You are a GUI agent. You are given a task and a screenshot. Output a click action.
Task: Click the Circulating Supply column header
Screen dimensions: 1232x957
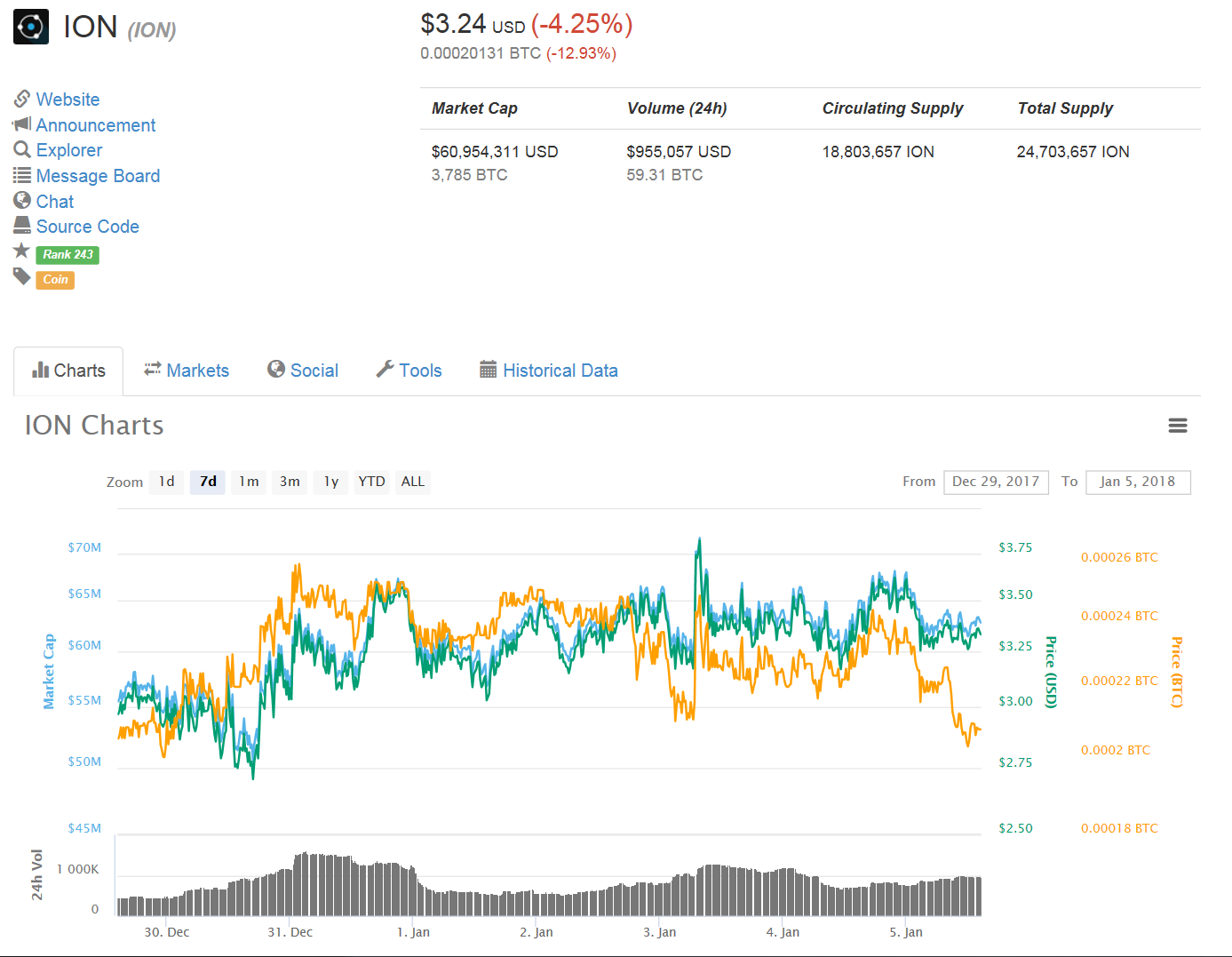coord(893,108)
